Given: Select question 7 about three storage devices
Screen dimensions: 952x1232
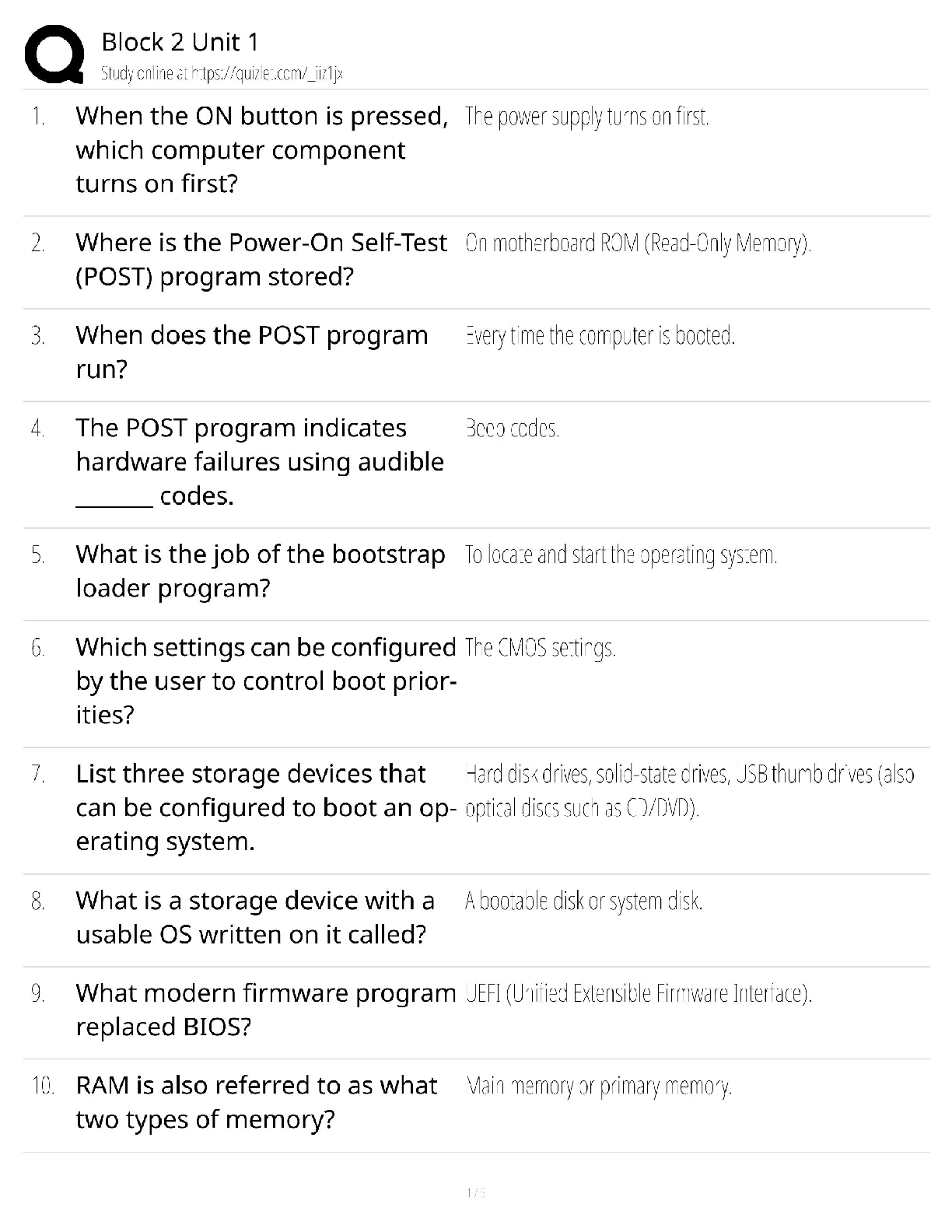Looking at the screenshot, I should pyautogui.click(x=264, y=807).
